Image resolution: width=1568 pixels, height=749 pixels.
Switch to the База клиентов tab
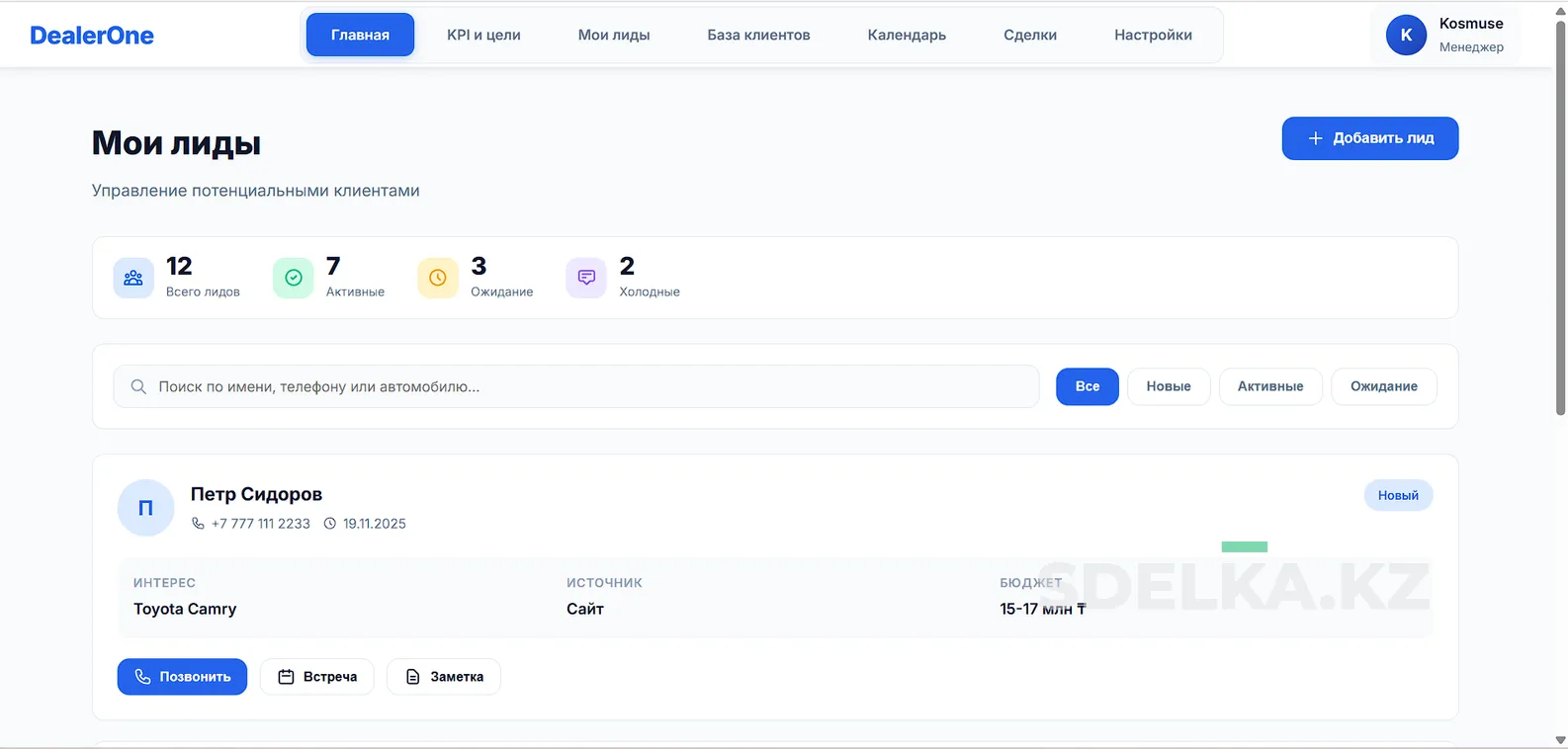758,35
